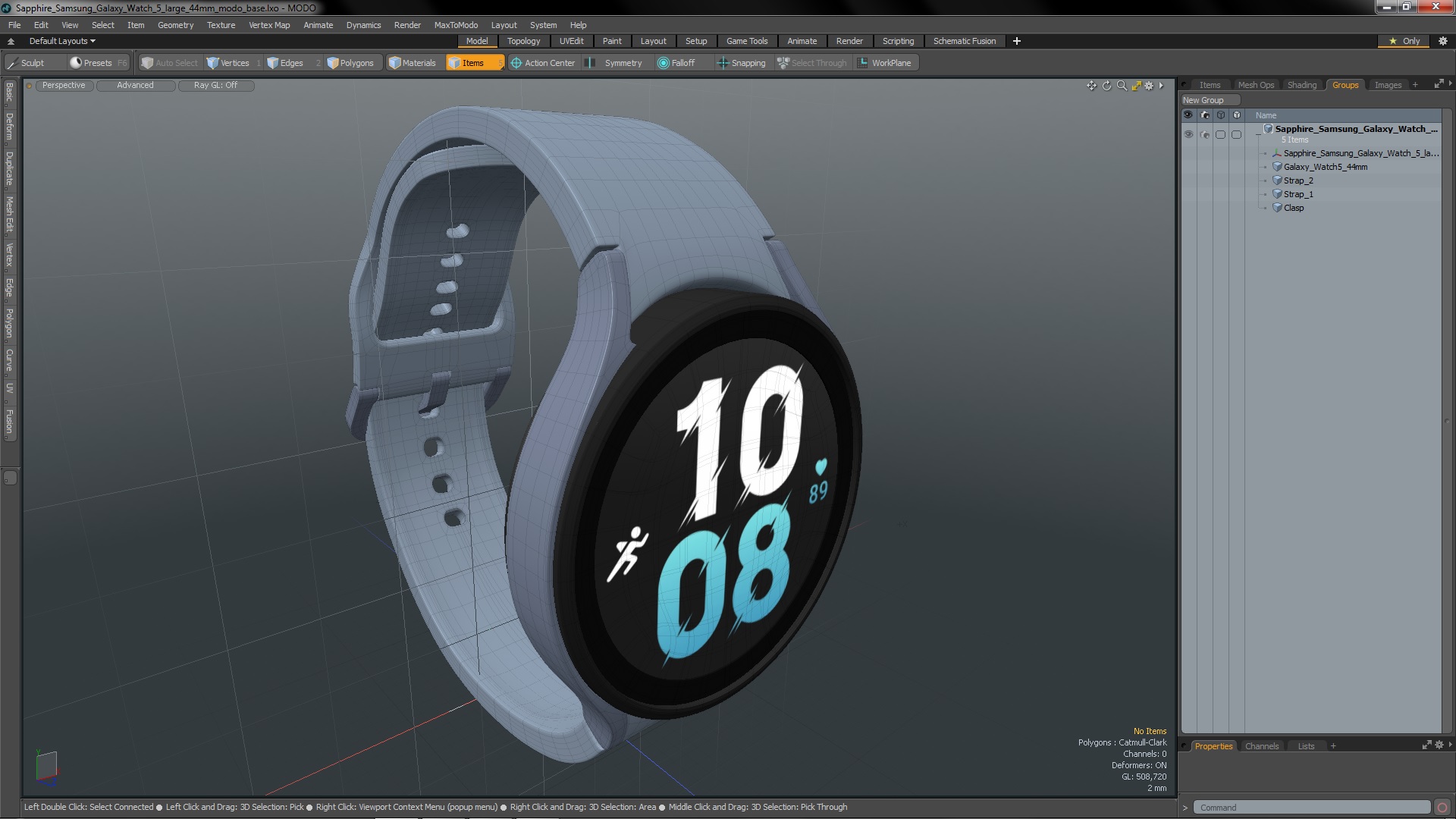The image size is (1456, 819).
Task: Open the Presets browser
Action: 98,63
